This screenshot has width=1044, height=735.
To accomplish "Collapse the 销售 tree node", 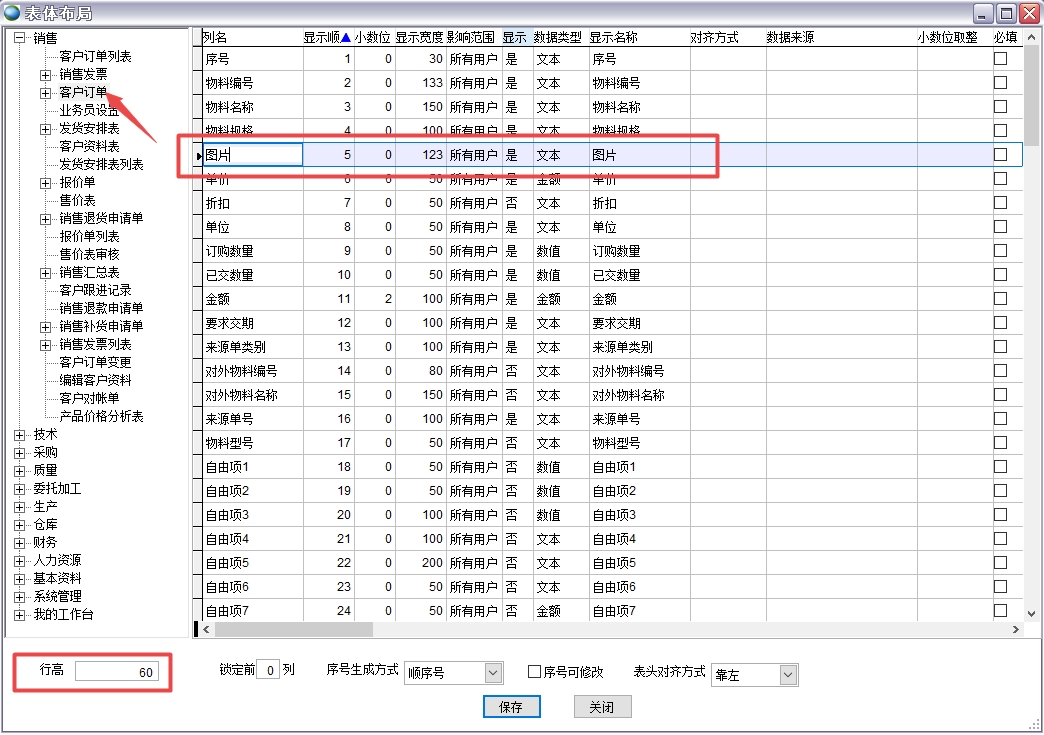I will pos(19,39).
